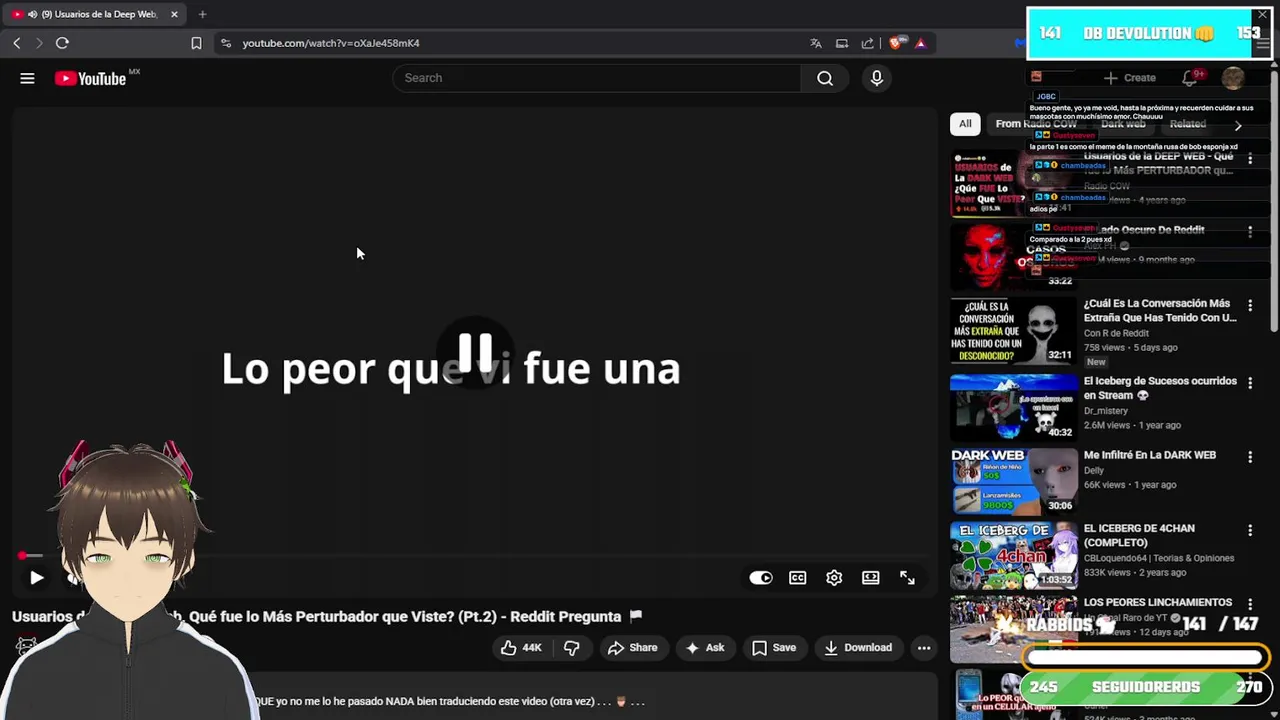Open options for Lado Oscuro De Reddit video
This screenshot has width=1280, height=720.
point(1250,232)
